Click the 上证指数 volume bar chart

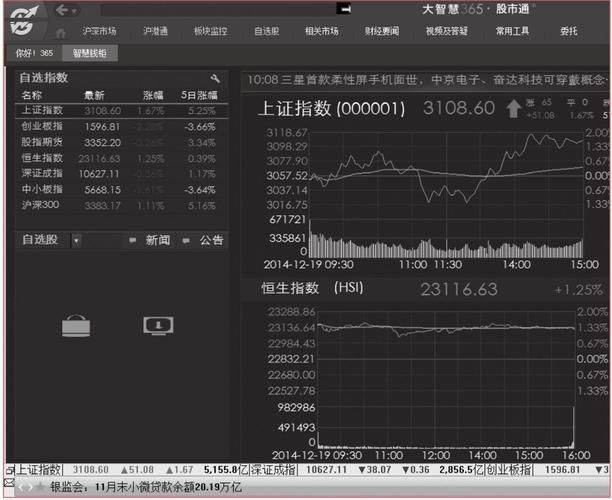click(447, 238)
